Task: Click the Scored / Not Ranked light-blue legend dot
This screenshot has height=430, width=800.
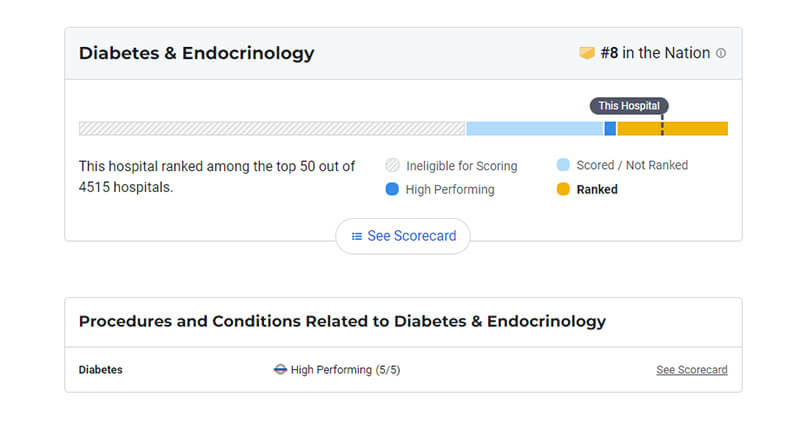Action: (563, 165)
